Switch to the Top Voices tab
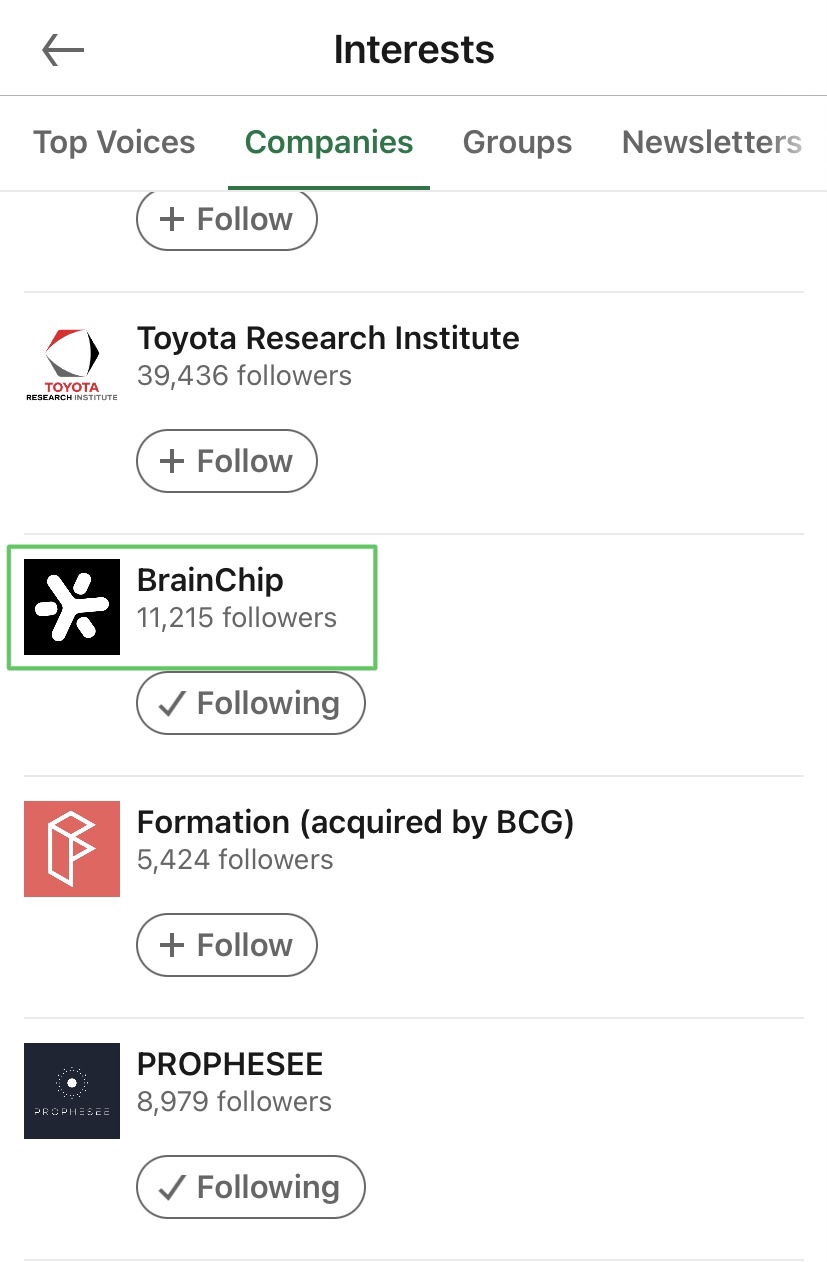The width and height of the screenshot is (827, 1262). pyautogui.click(x=114, y=142)
